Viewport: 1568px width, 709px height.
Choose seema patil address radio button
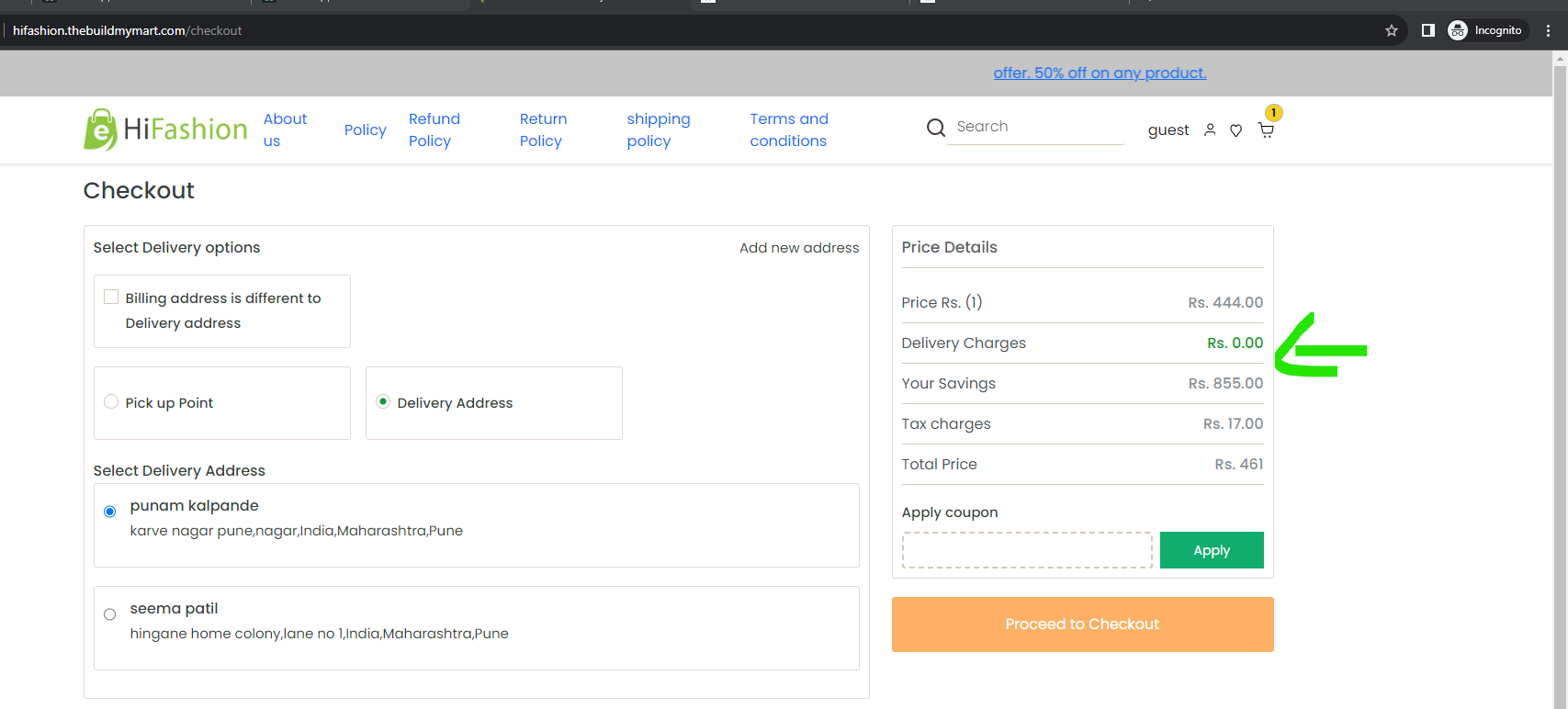coord(109,614)
